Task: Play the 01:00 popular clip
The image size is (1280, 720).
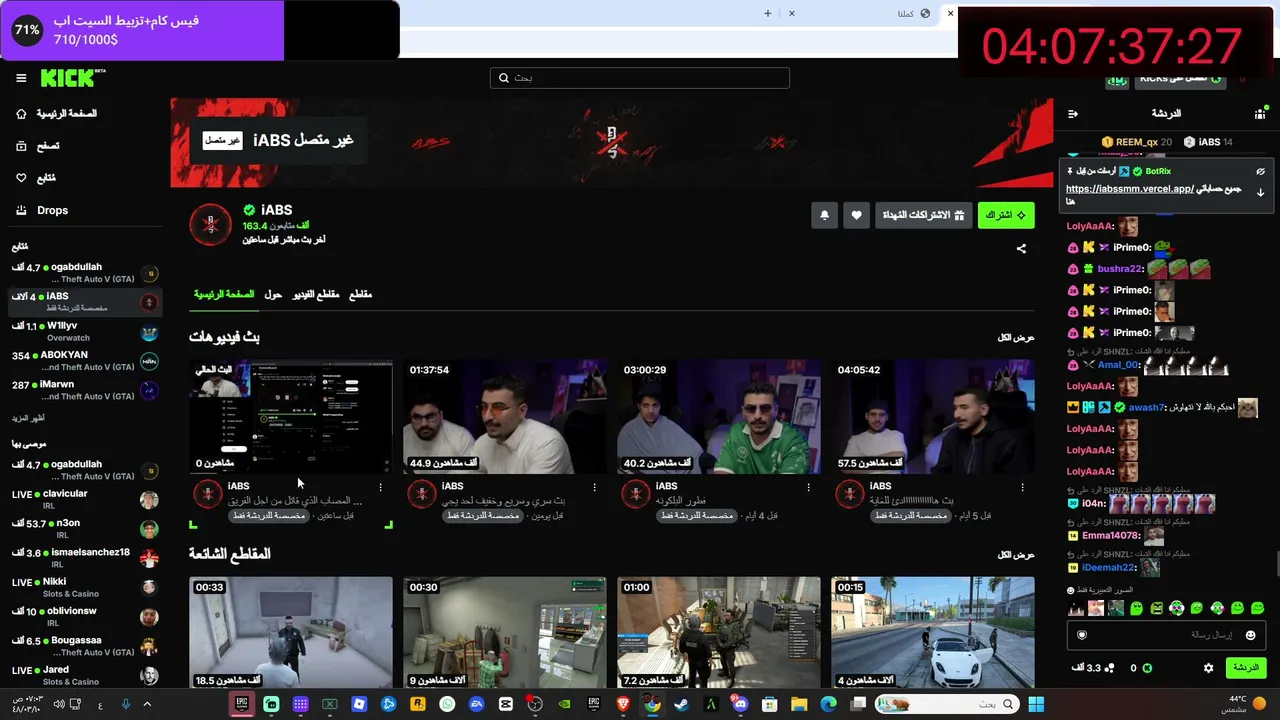Action: 719,633
